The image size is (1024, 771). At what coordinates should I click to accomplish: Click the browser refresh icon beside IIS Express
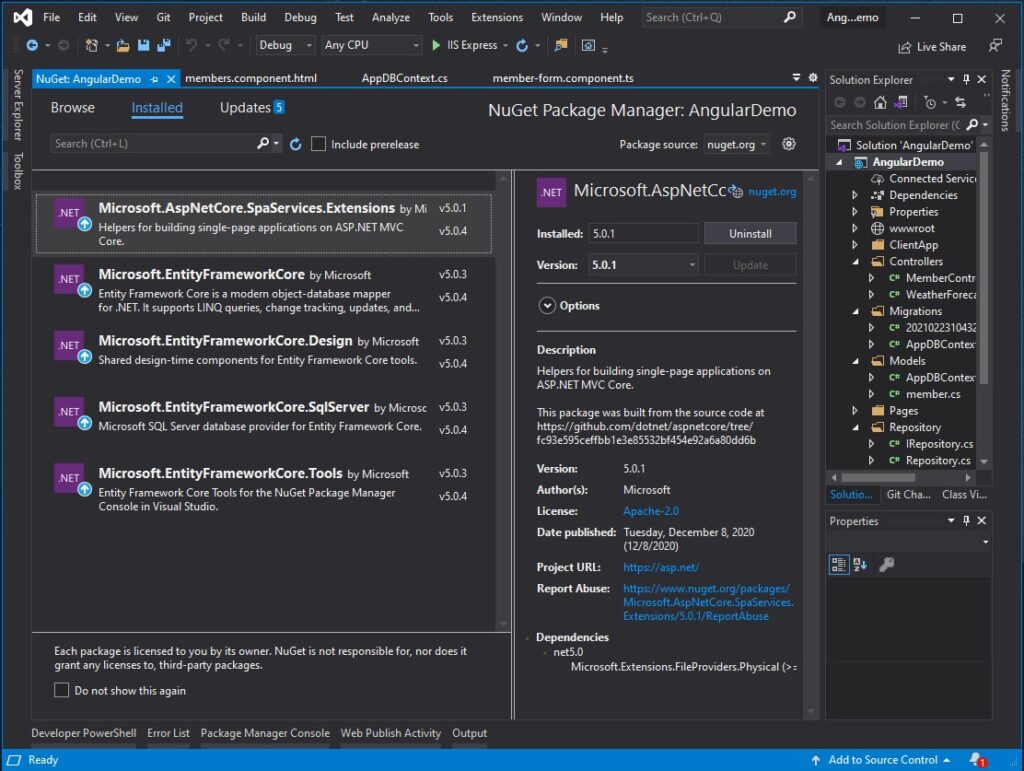(x=522, y=45)
